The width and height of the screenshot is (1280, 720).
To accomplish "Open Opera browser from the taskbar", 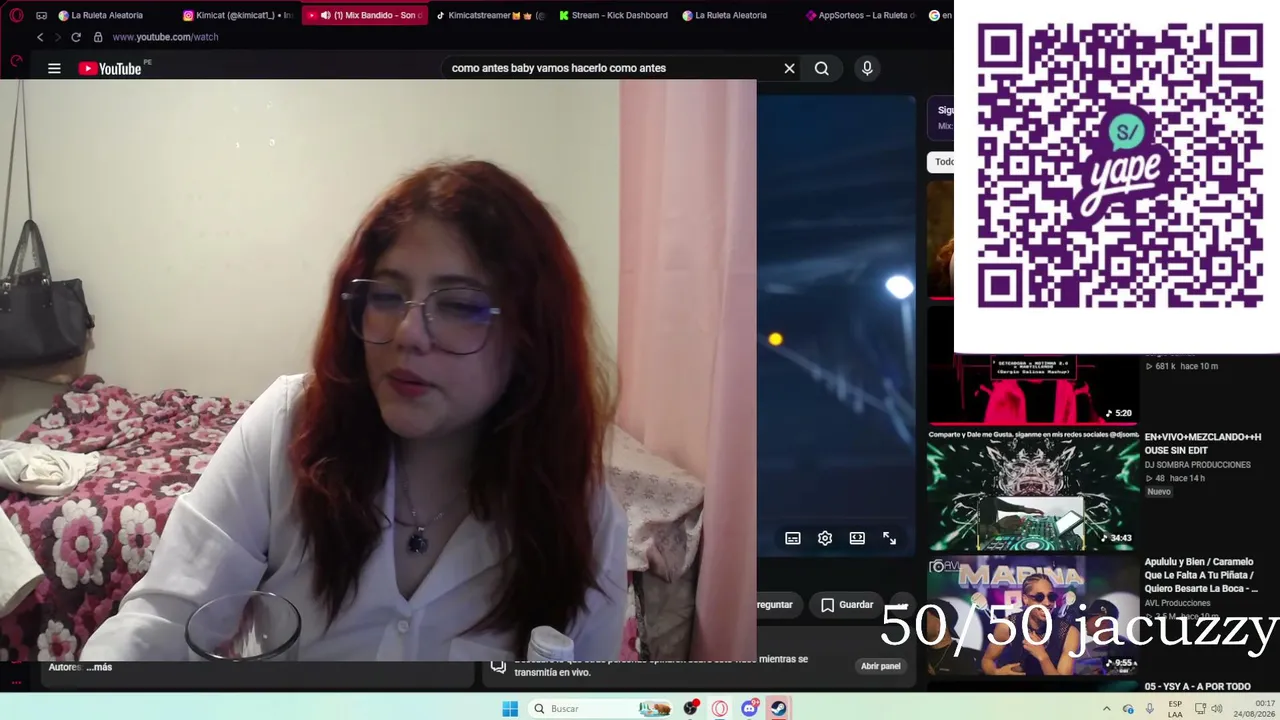I will coord(720,709).
